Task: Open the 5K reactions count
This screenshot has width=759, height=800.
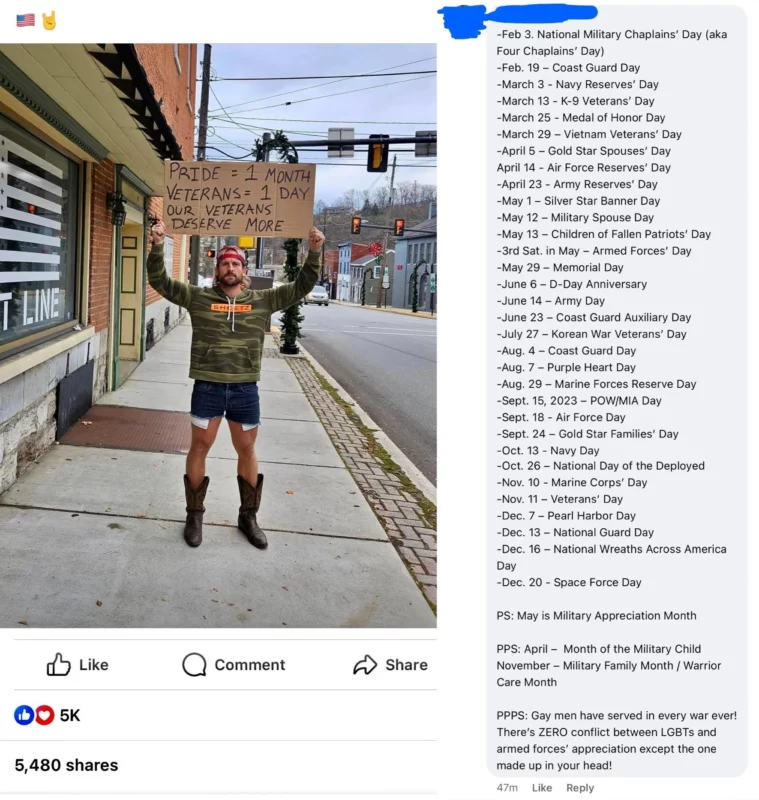Action: (70, 715)
